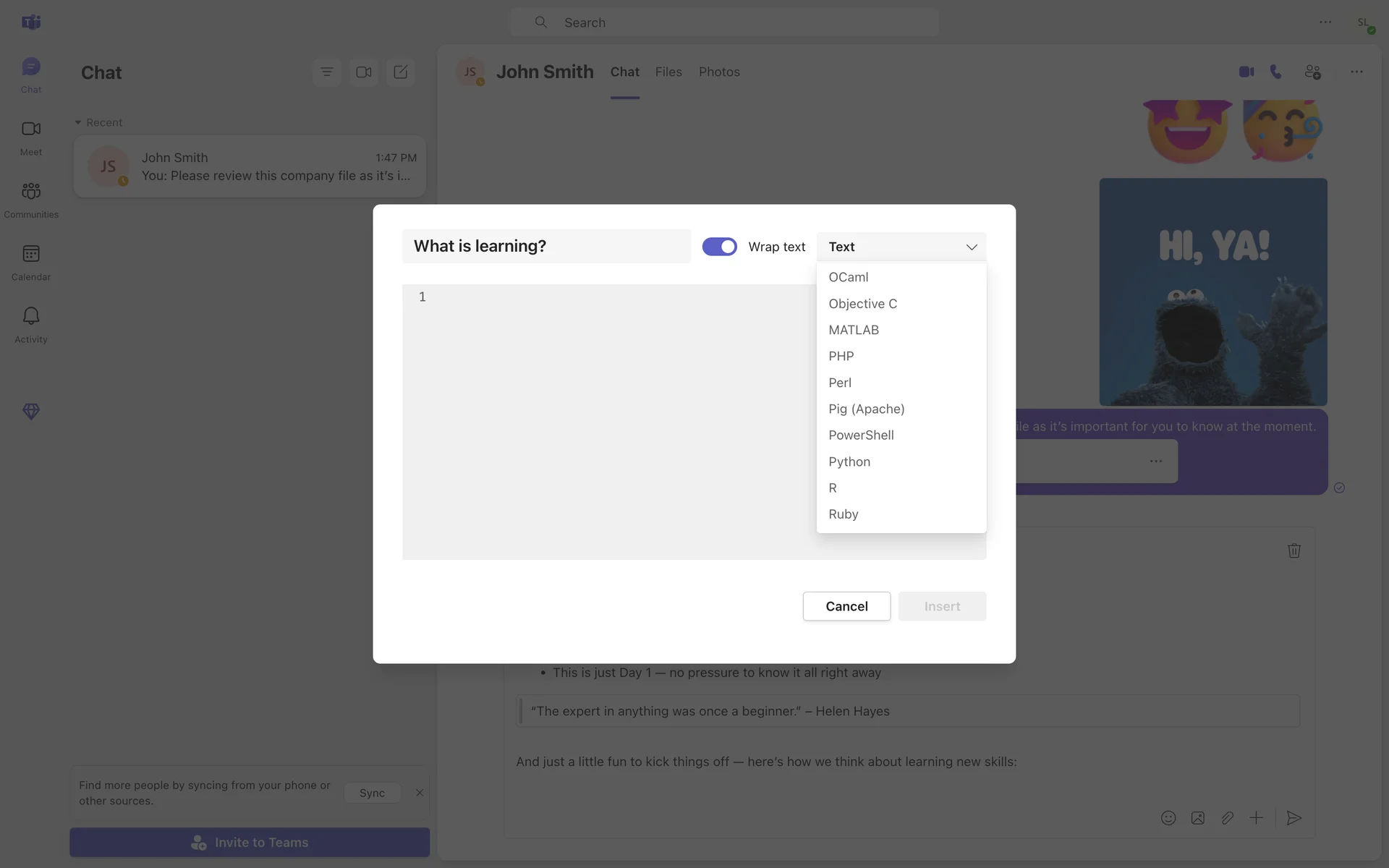Click the Cancel button

pyautogui.click(x=846, y=606)
